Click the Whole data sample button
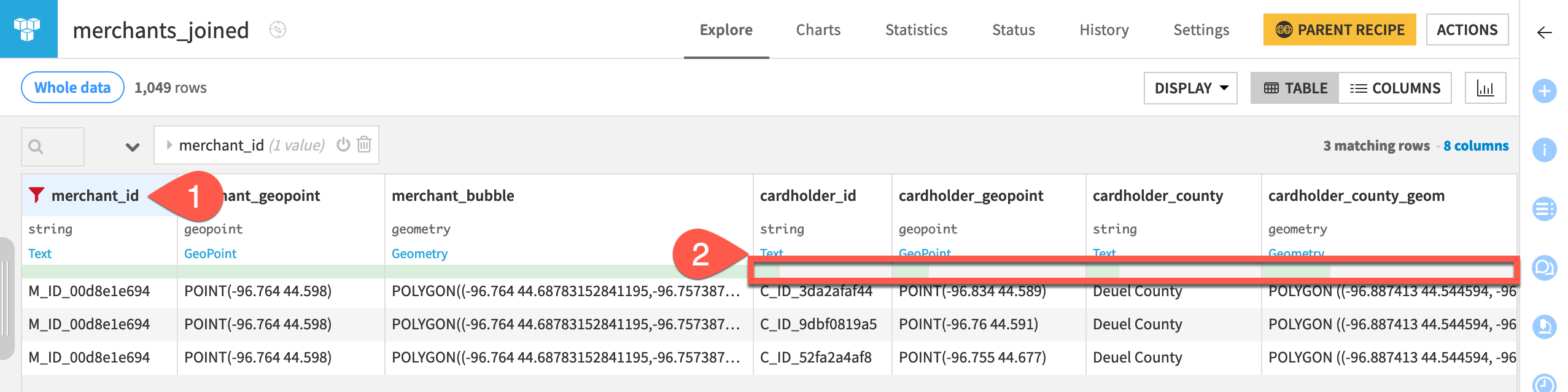Image resolution: width=1568 pixels, height=392 pixels. 72,87
